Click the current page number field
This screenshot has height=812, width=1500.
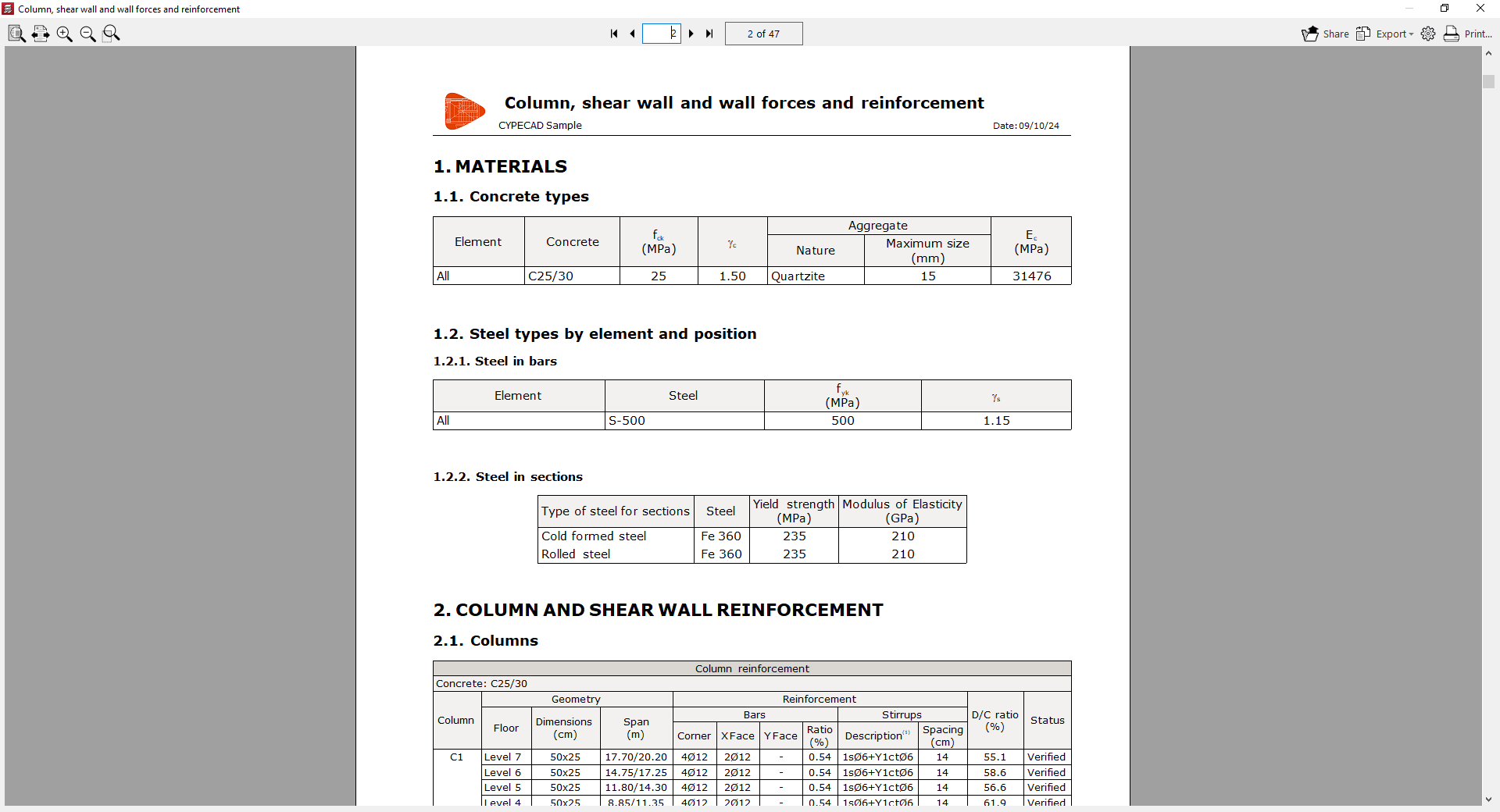(x=662, y=34)
